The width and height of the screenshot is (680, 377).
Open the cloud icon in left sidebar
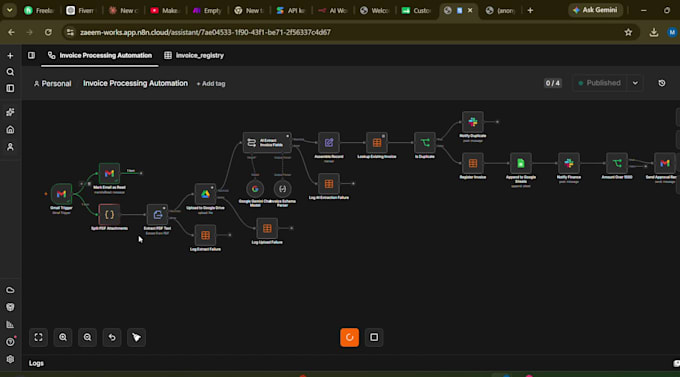(10, 290)
